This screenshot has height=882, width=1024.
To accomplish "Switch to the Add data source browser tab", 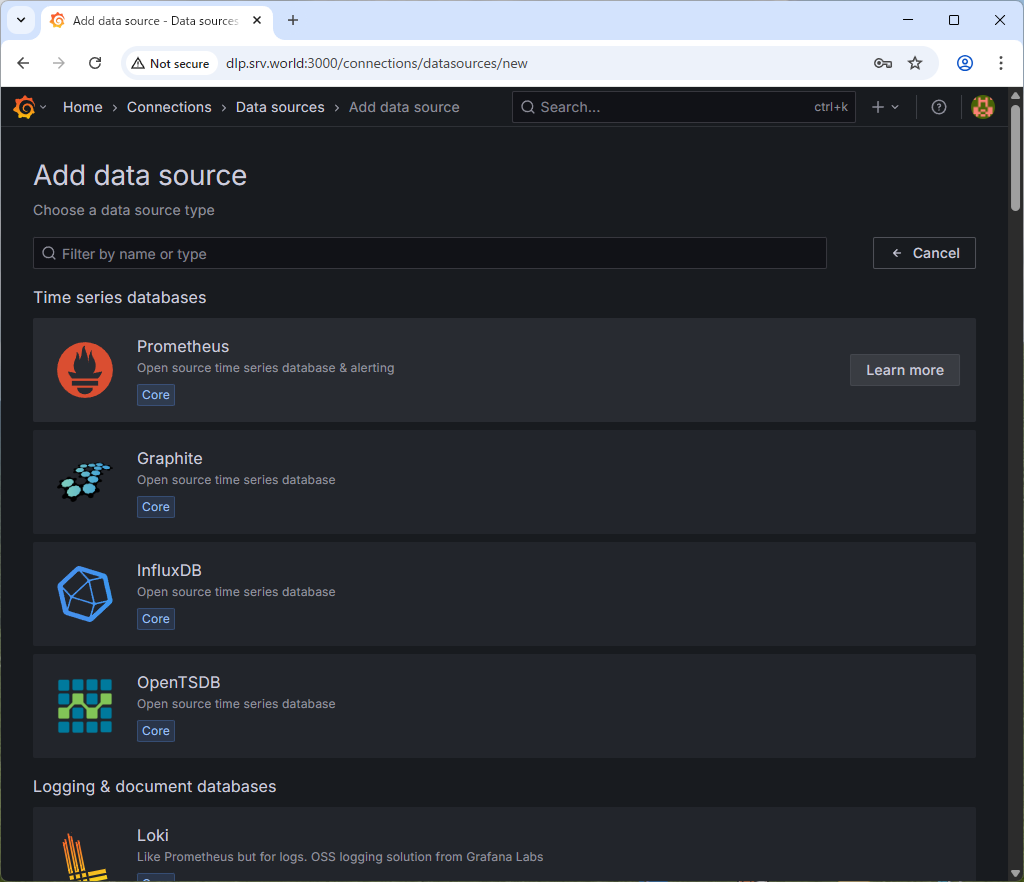I will coord(155,20).
